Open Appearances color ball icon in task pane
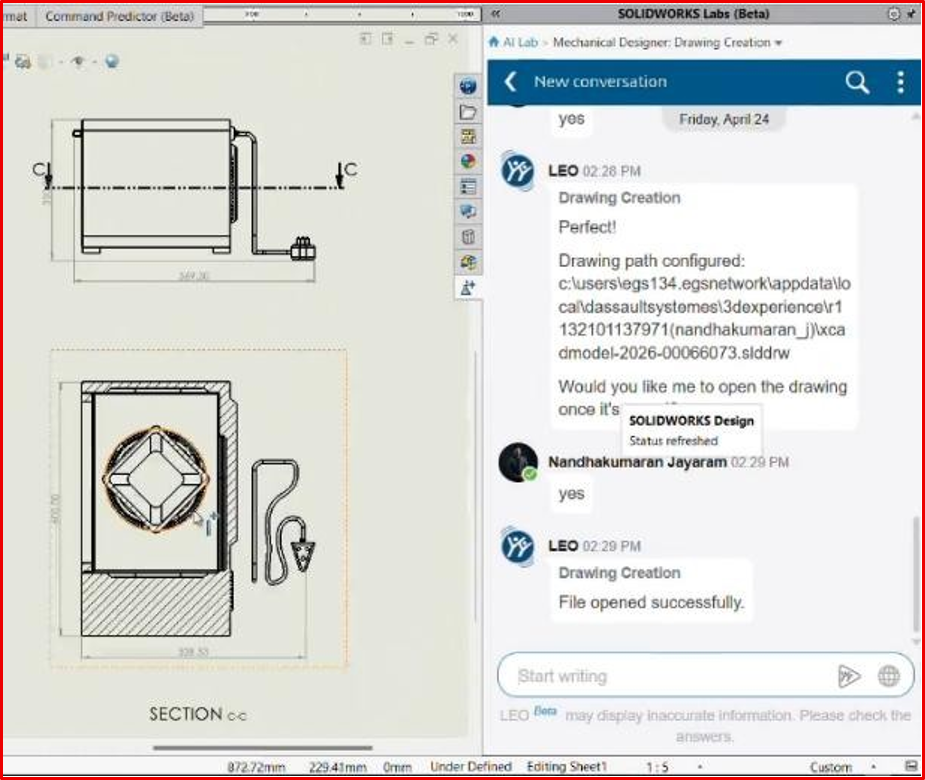This screenshot has width=925, height=780. click(468, 162)
